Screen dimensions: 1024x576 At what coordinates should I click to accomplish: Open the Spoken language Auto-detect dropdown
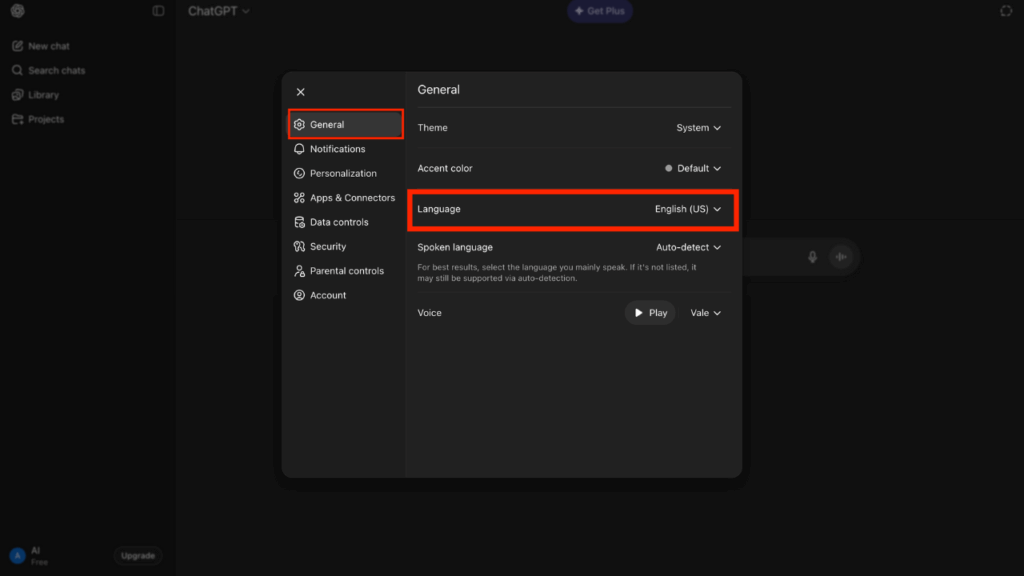688,247
